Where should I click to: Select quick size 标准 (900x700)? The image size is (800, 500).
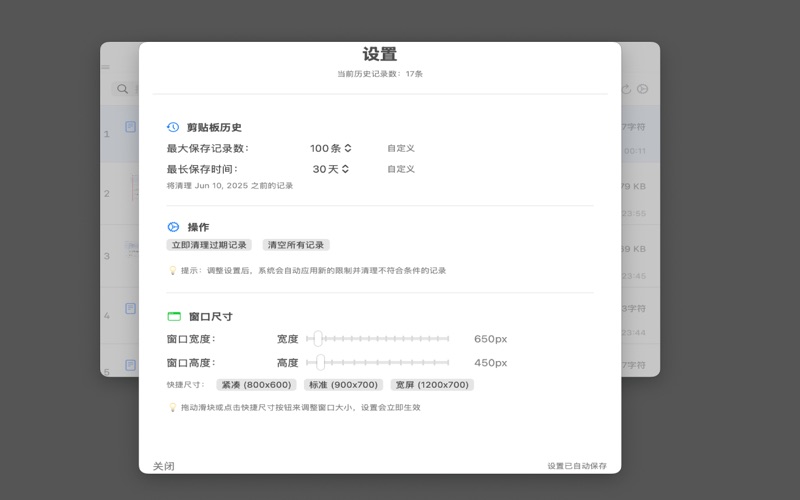coord(343,385)
